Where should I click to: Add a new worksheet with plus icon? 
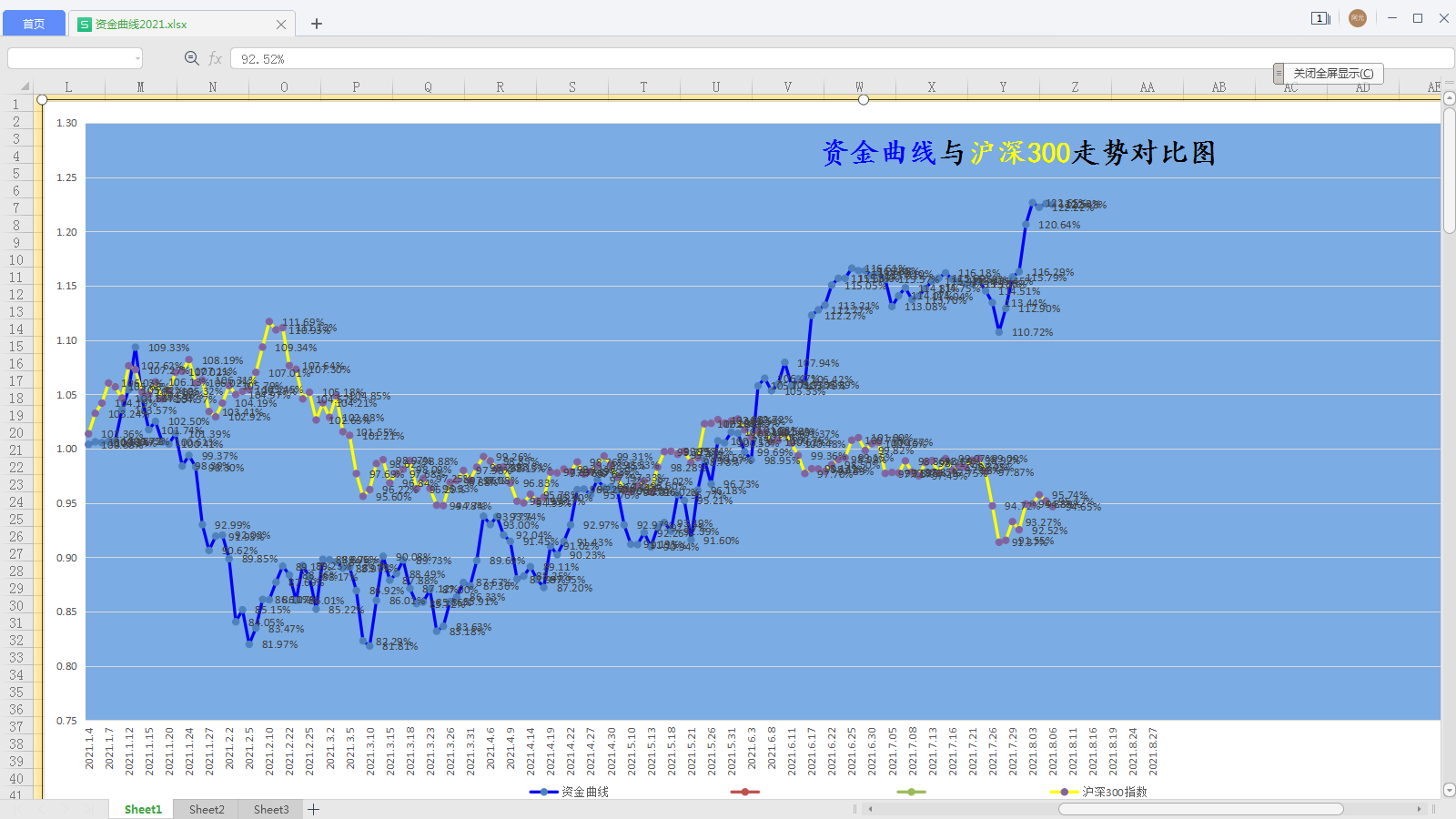pos(314,809)
